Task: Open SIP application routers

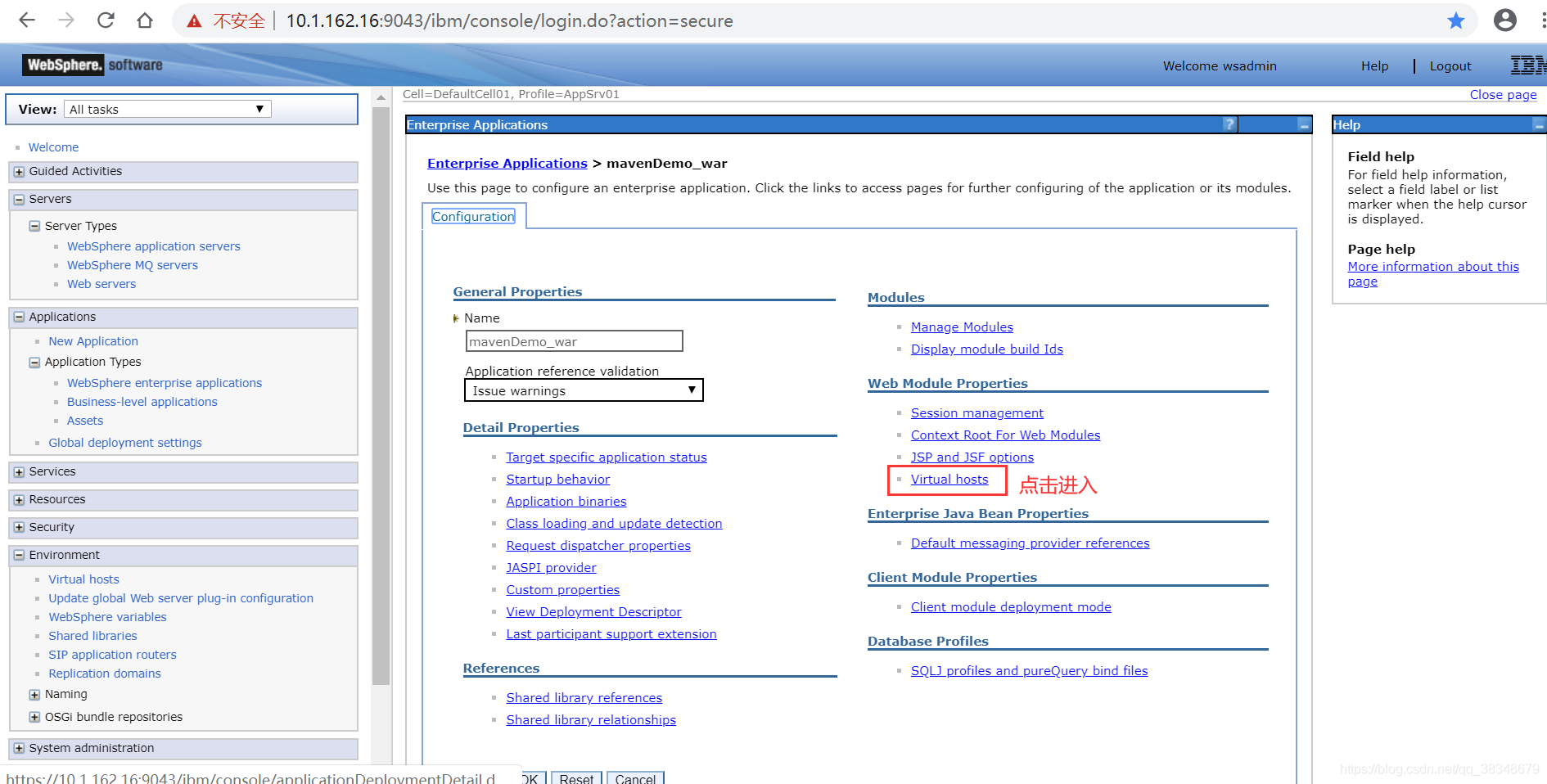Action: pyautogui.click(x=112, y=655)
